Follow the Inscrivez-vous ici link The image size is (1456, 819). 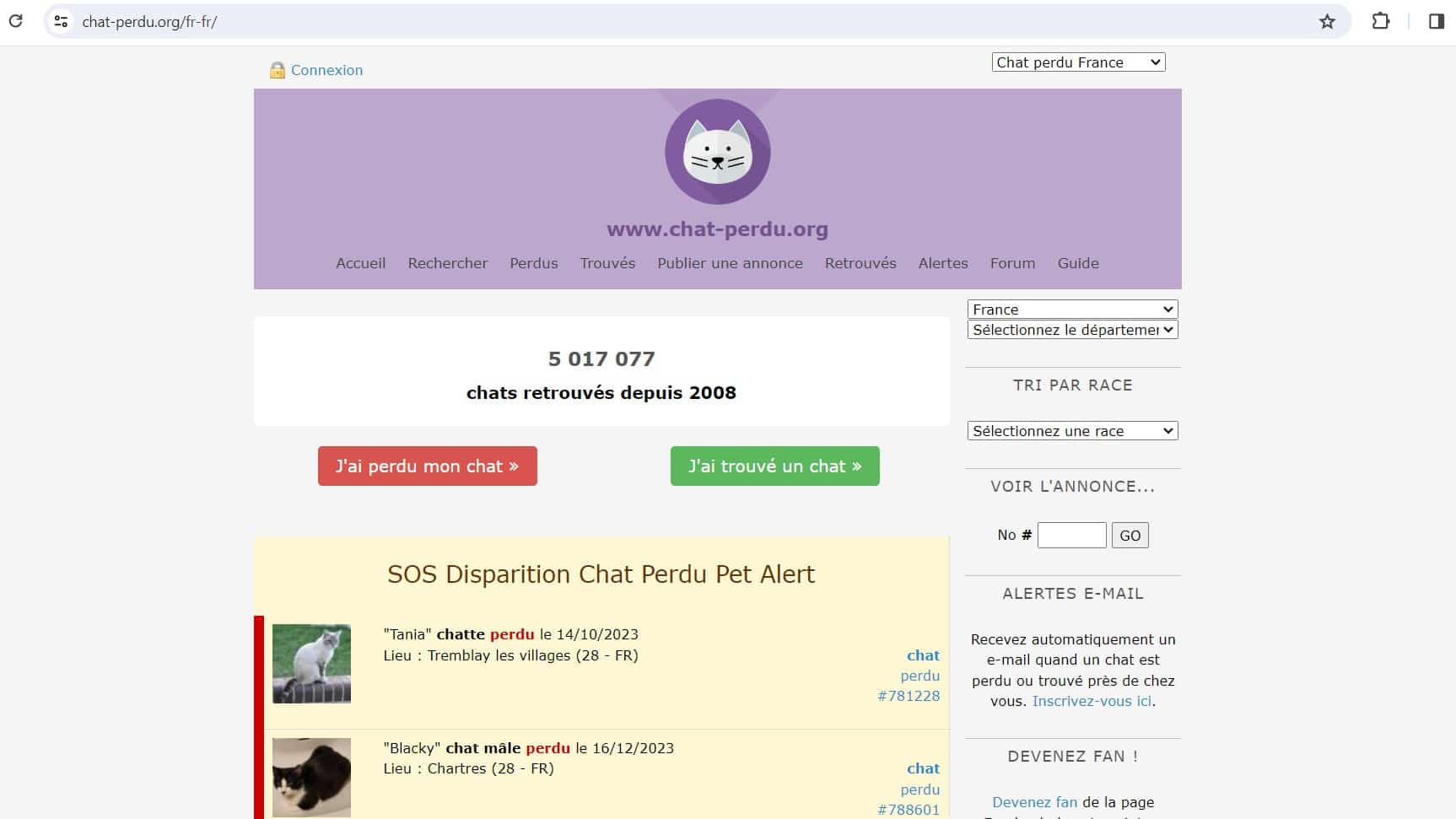[x=1092, y=701]
